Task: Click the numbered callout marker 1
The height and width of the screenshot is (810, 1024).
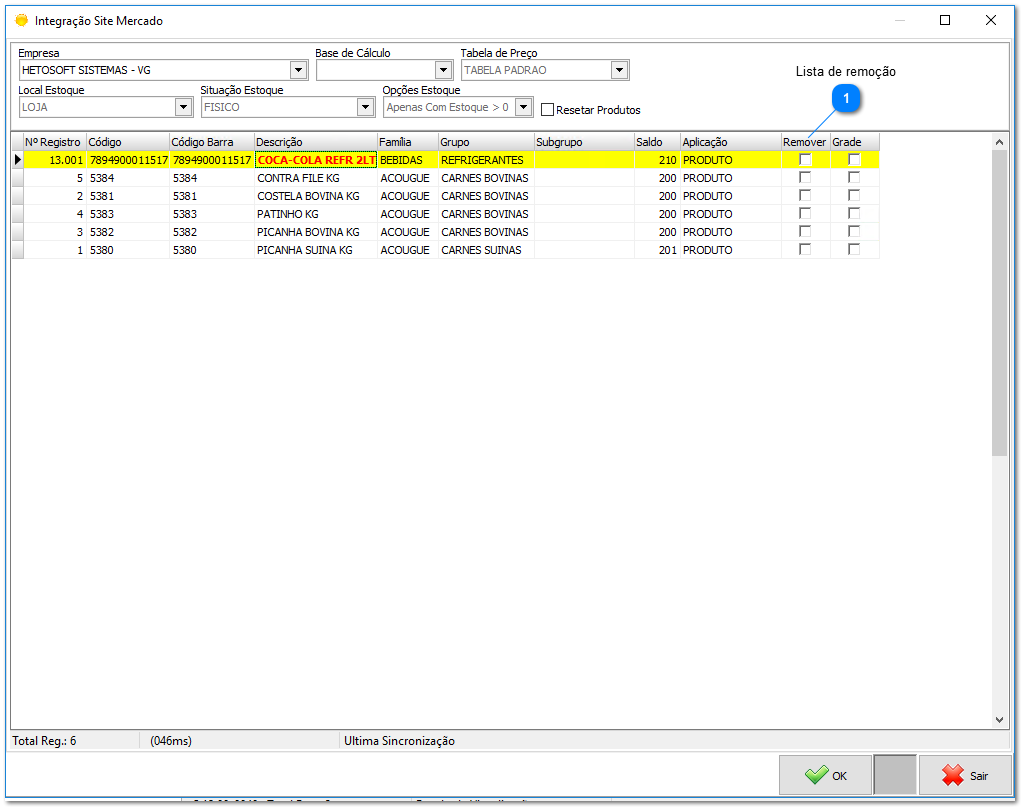Action: (x=847, y=98)
